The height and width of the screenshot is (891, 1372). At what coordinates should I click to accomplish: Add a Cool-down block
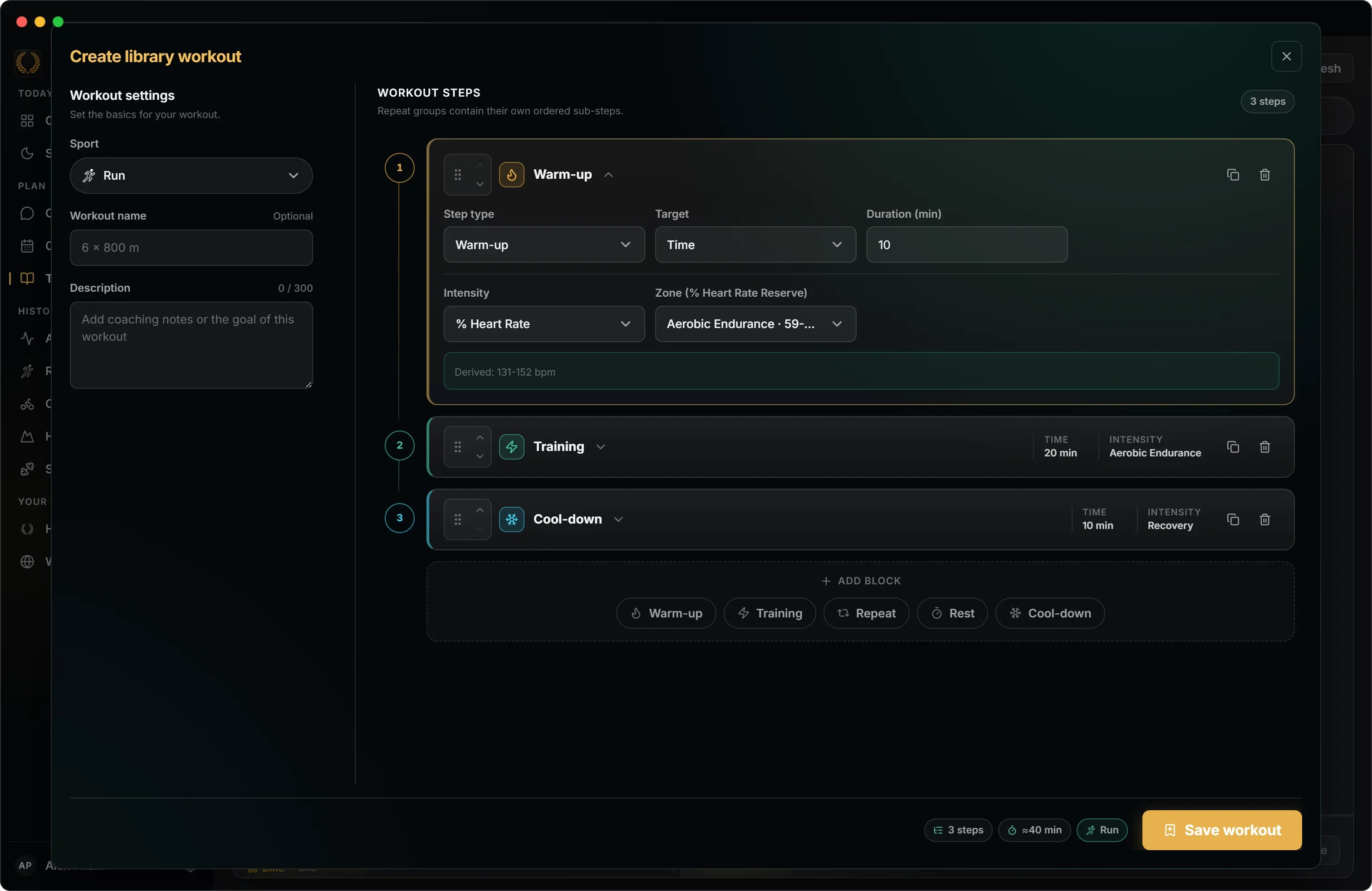pos(1050,613)
